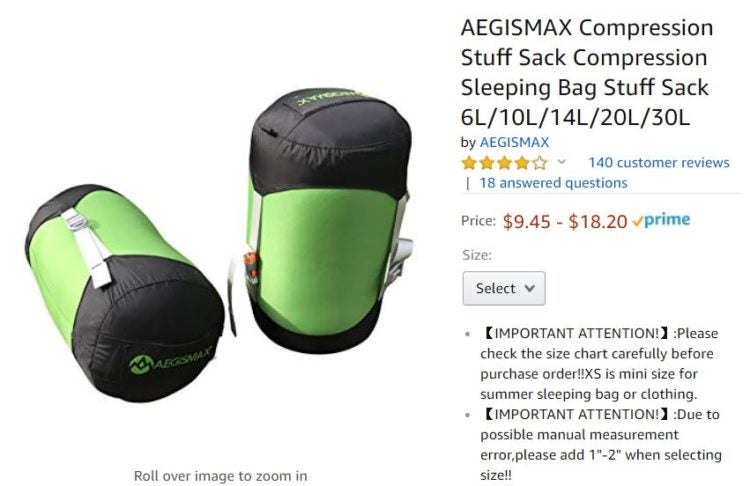
Task: Click the sideways stuff sack with AEGISMAX logo
Action: (125, 292)
